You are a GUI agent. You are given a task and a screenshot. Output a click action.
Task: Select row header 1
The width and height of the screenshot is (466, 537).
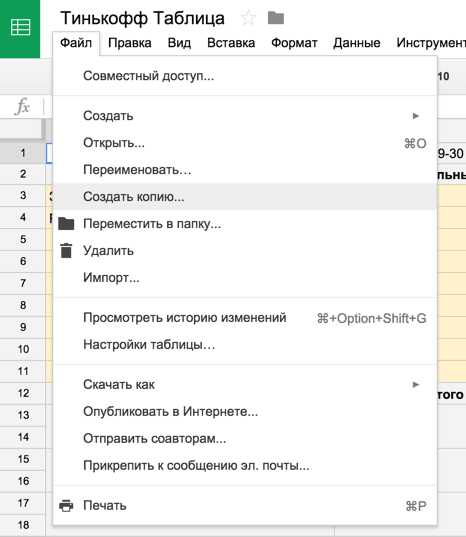coord(23,153)
